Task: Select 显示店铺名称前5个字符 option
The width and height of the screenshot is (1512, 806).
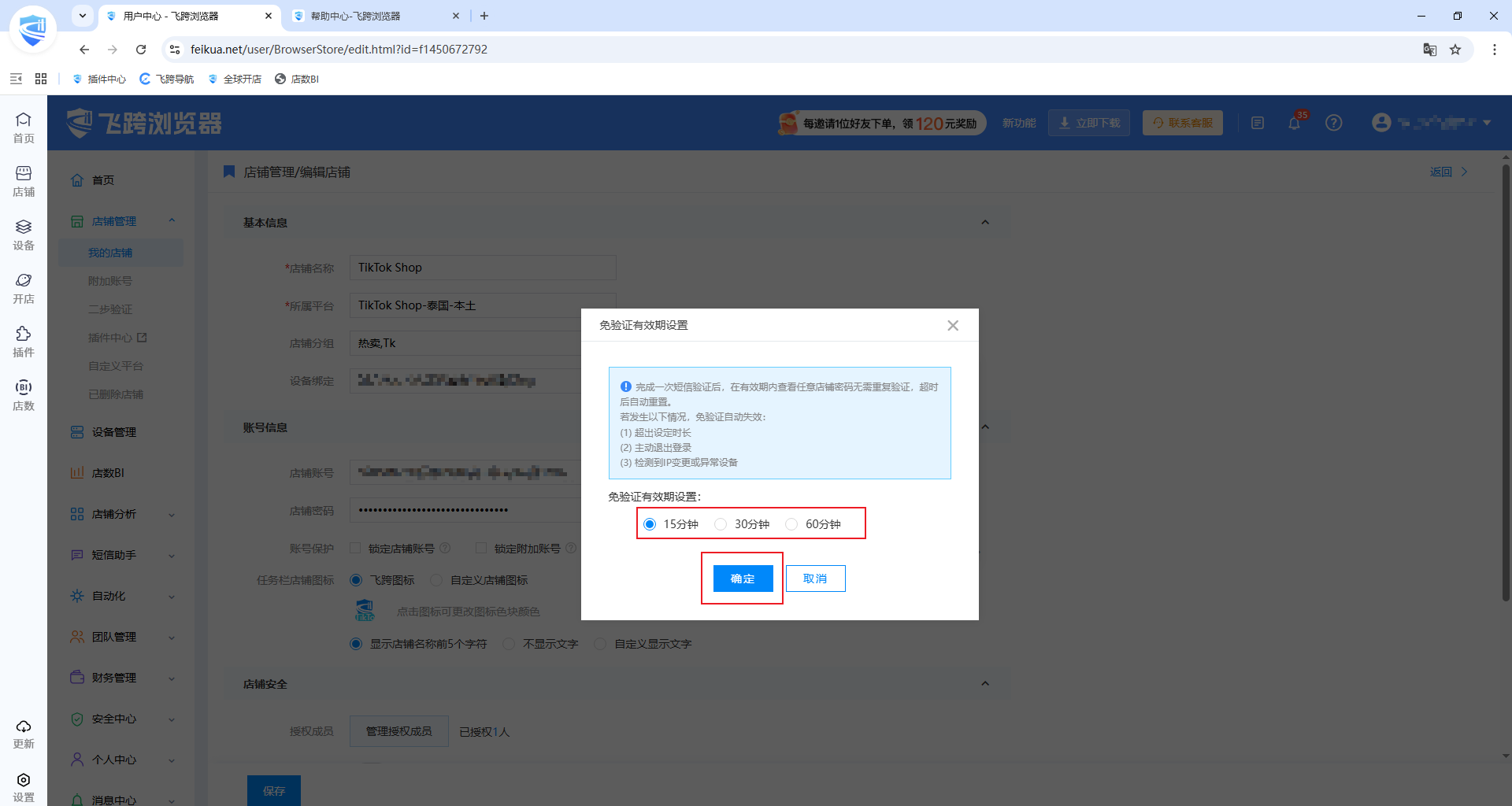Action: click(356, 644)
